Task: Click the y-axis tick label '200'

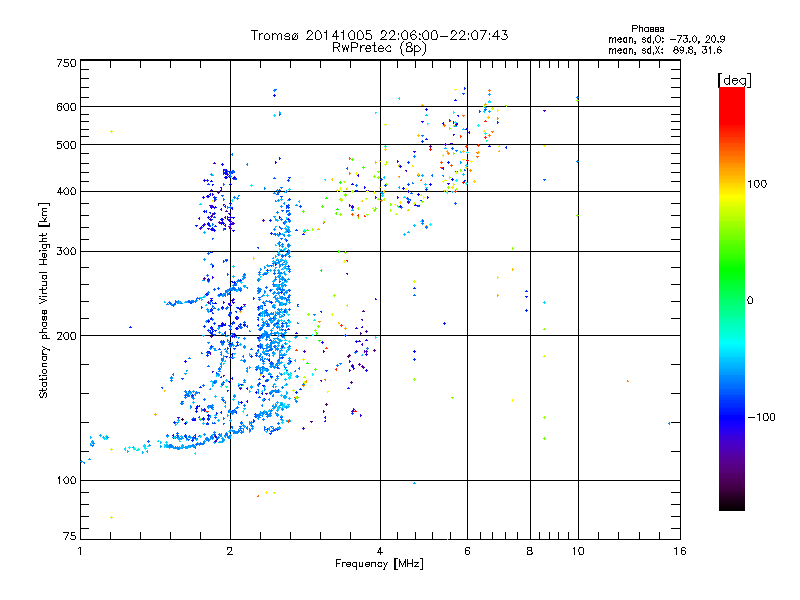Action: point(66,336)
